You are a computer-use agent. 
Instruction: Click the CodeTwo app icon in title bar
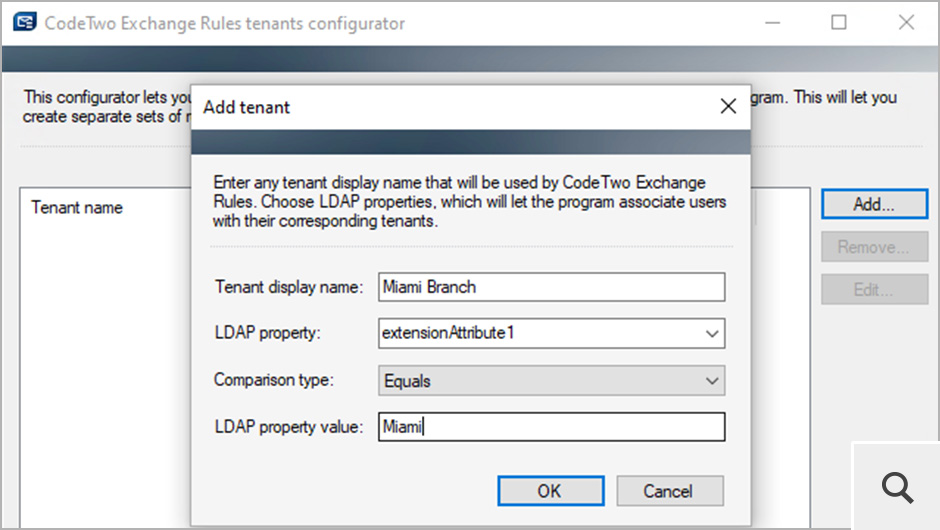point(24,23)
